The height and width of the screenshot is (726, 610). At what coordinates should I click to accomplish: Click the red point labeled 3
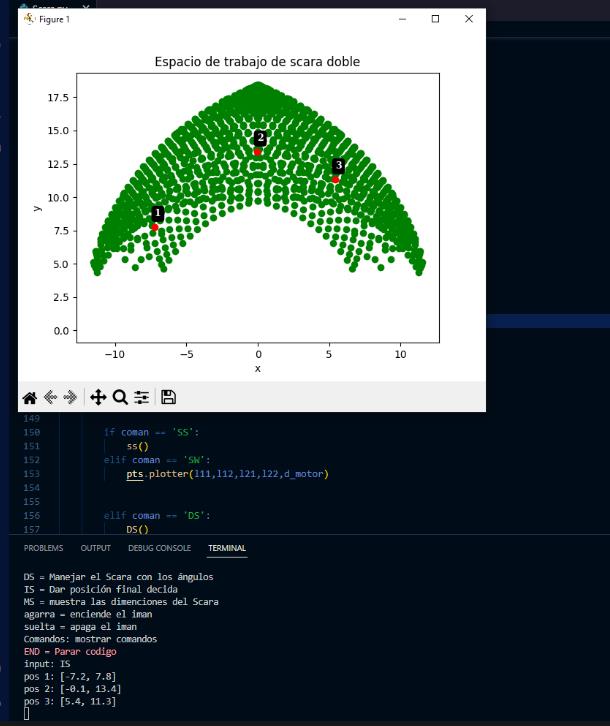335,180
